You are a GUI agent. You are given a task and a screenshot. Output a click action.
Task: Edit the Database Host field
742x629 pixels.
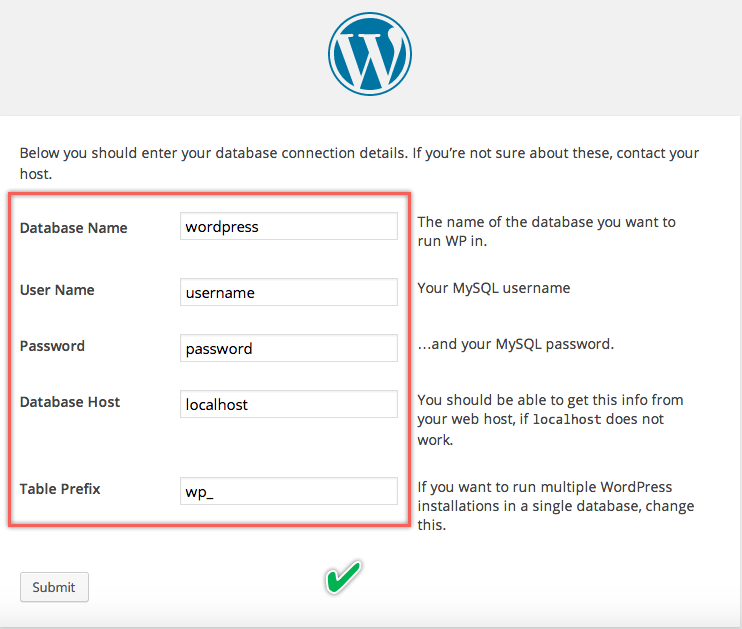pyautogui.click(x=289, y=404)
